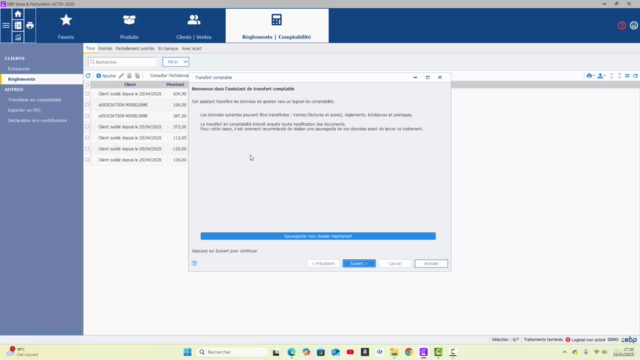
Task: Launch Microsoft Edge from the taskbar
Action: (x=291, y=352)
